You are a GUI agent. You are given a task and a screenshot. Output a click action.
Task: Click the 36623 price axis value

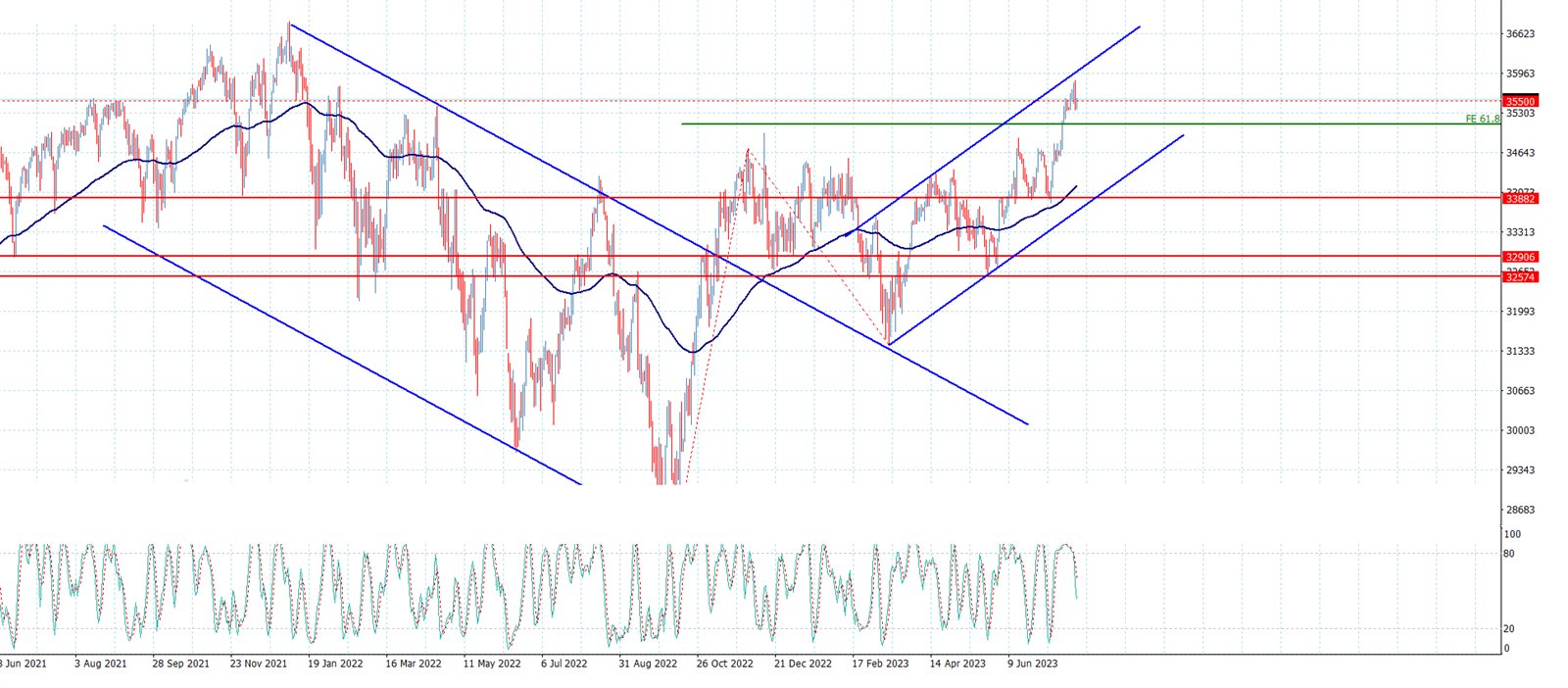click(x=1520, y=34)
